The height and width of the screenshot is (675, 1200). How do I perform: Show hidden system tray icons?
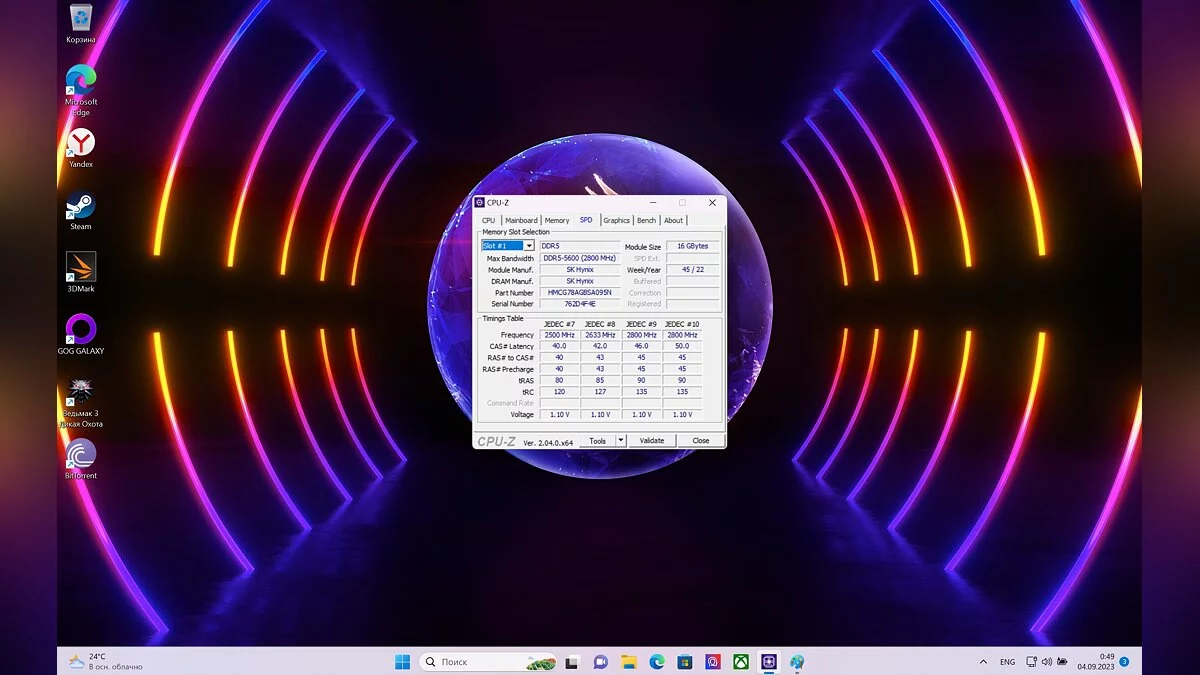click(984, 662)
